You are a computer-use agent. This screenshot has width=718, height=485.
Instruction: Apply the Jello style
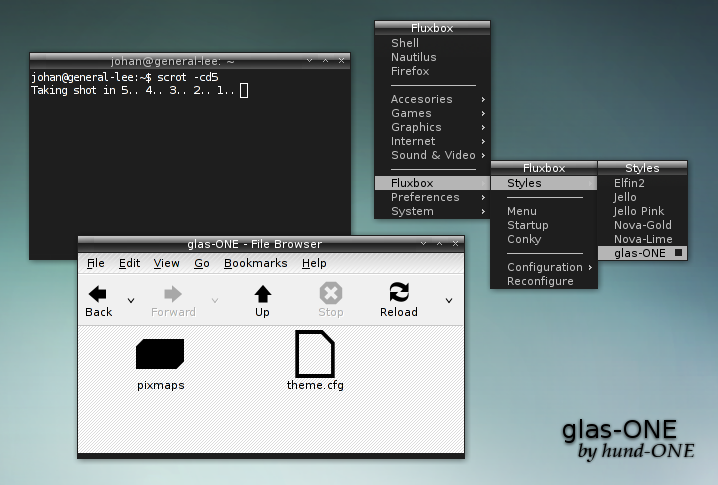(x=642, y=197)
